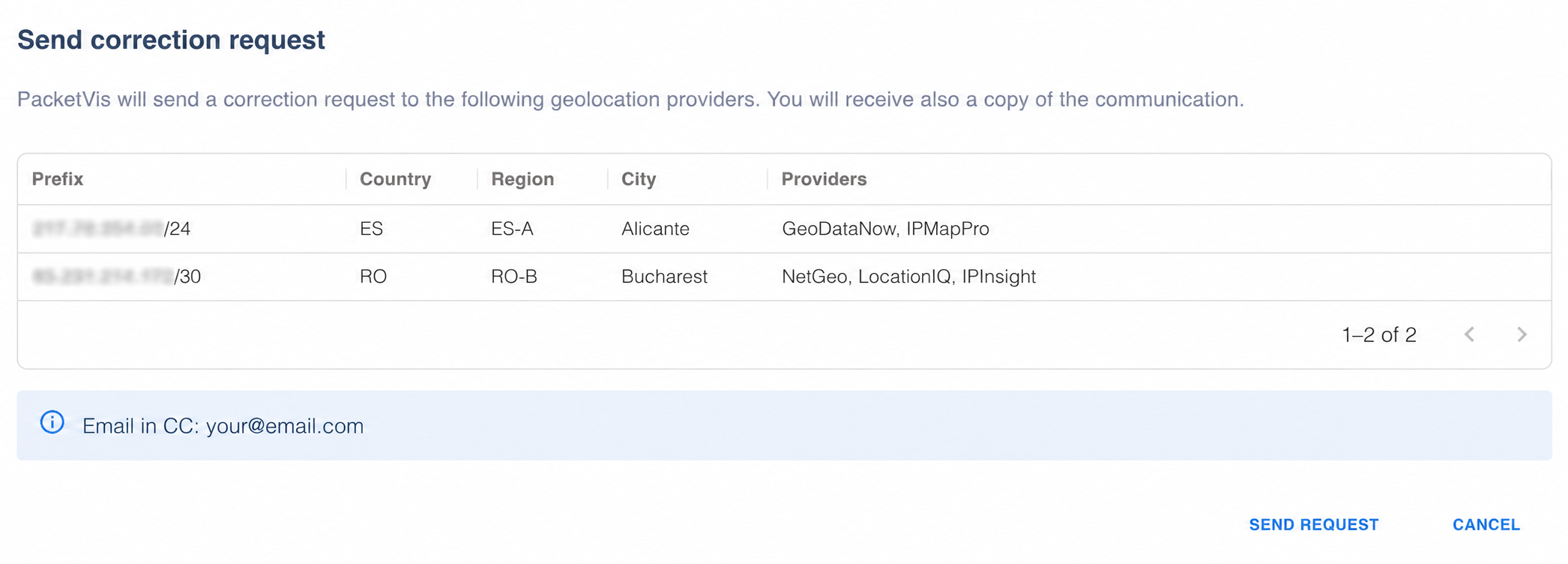
Task: Go to the previous table page
Action: pyautogui.click(x=1469, y=334)
